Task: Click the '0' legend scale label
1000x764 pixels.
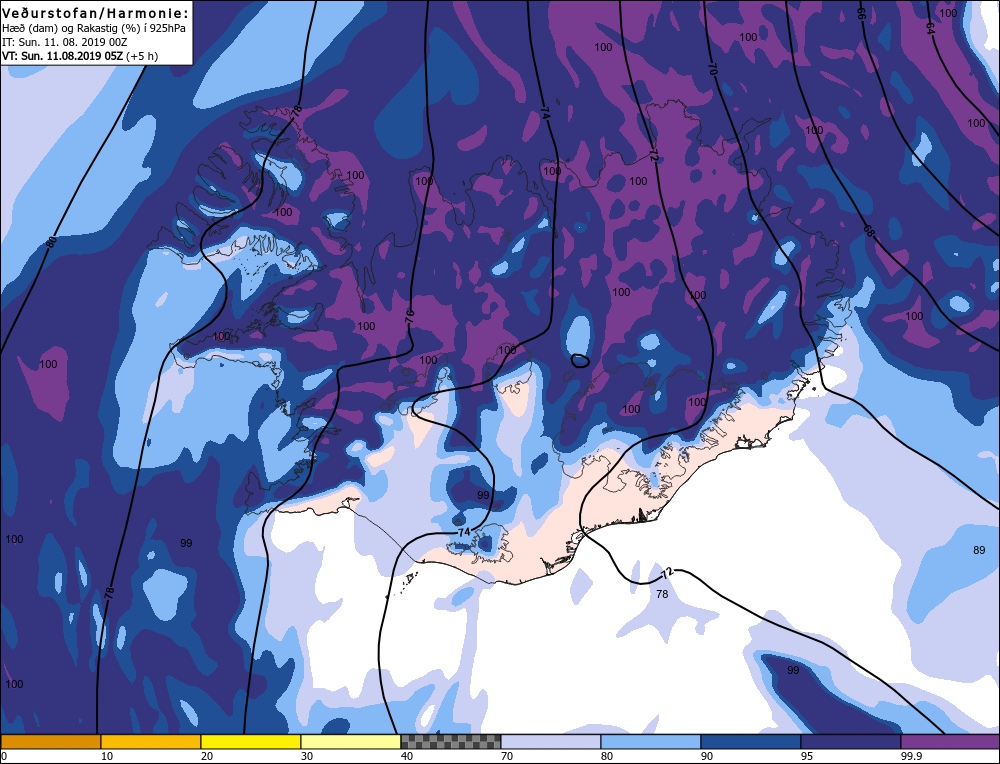Action: click(4, 756)
